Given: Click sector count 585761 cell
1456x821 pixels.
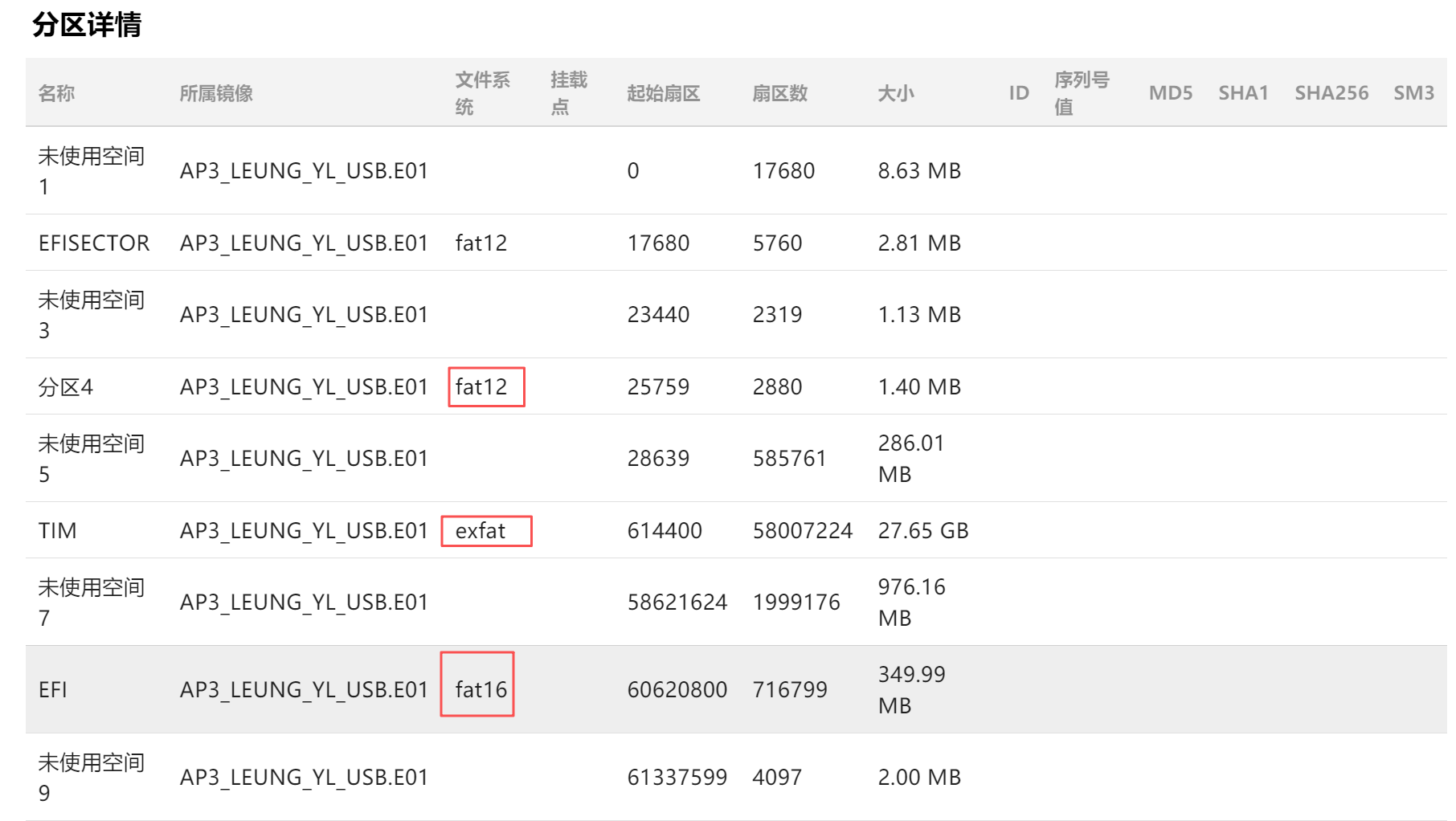Looking at the screenshot, I should tap(789, 458).
